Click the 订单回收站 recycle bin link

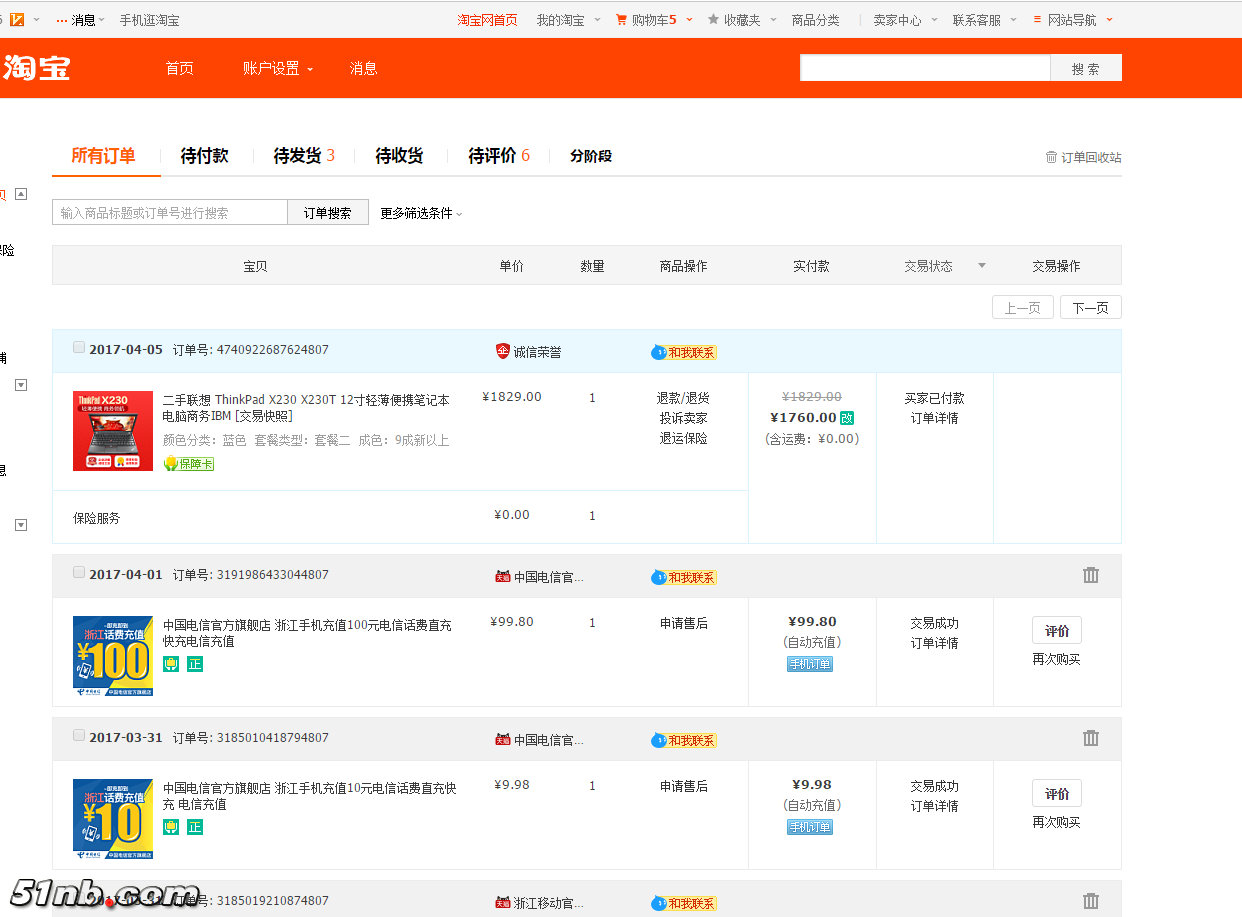pos(1083,157)
